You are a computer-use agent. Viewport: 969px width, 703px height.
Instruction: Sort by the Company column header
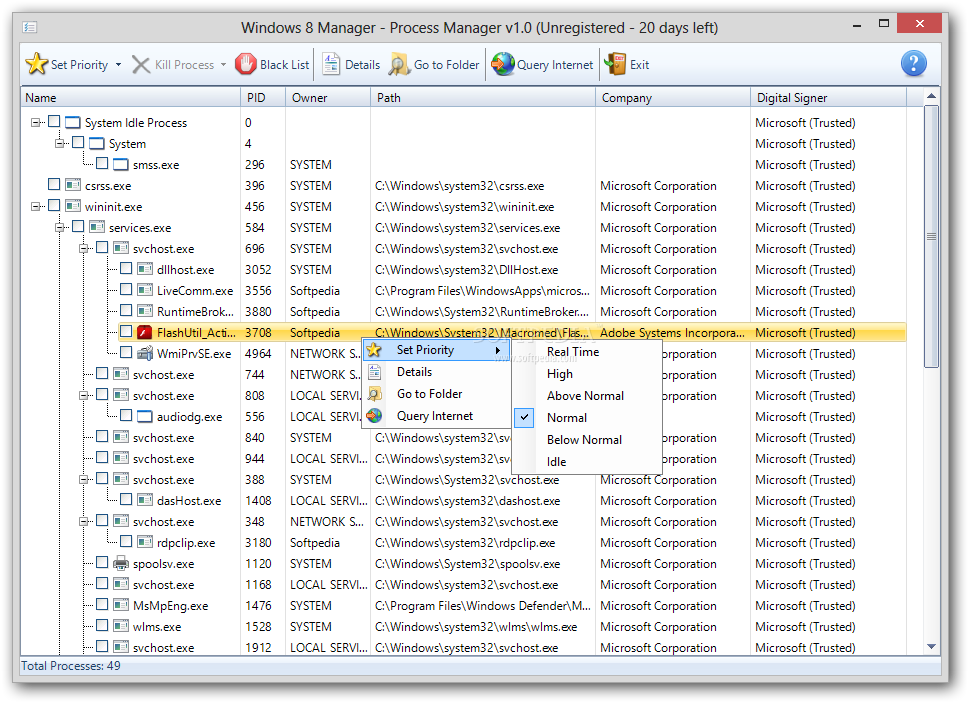[673, 98]
